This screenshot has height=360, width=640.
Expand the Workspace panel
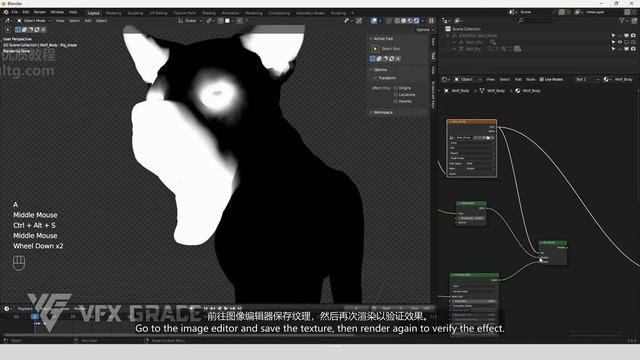(371, 112)
